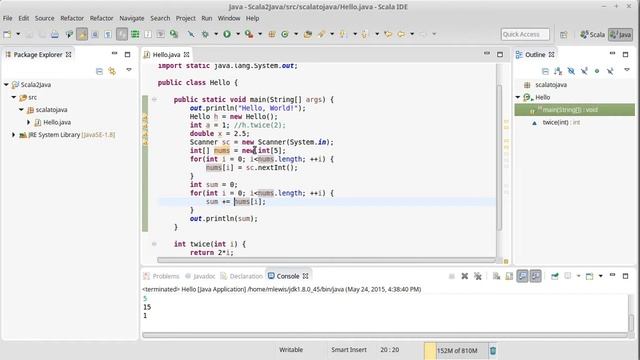
Task: Expand the Hello.java tree node
Action: click(x=29, y=122)
